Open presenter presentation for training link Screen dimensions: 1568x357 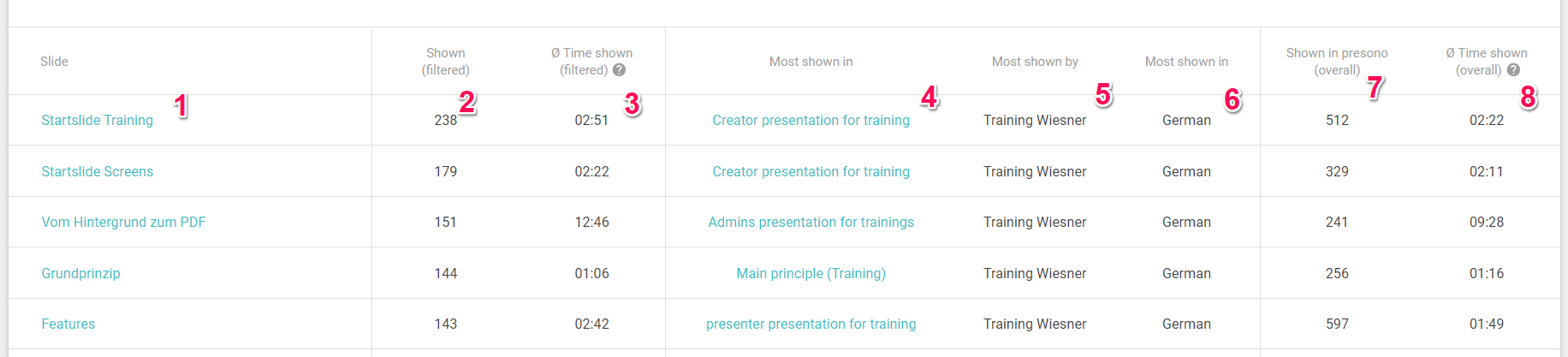[x=811, y=324]
